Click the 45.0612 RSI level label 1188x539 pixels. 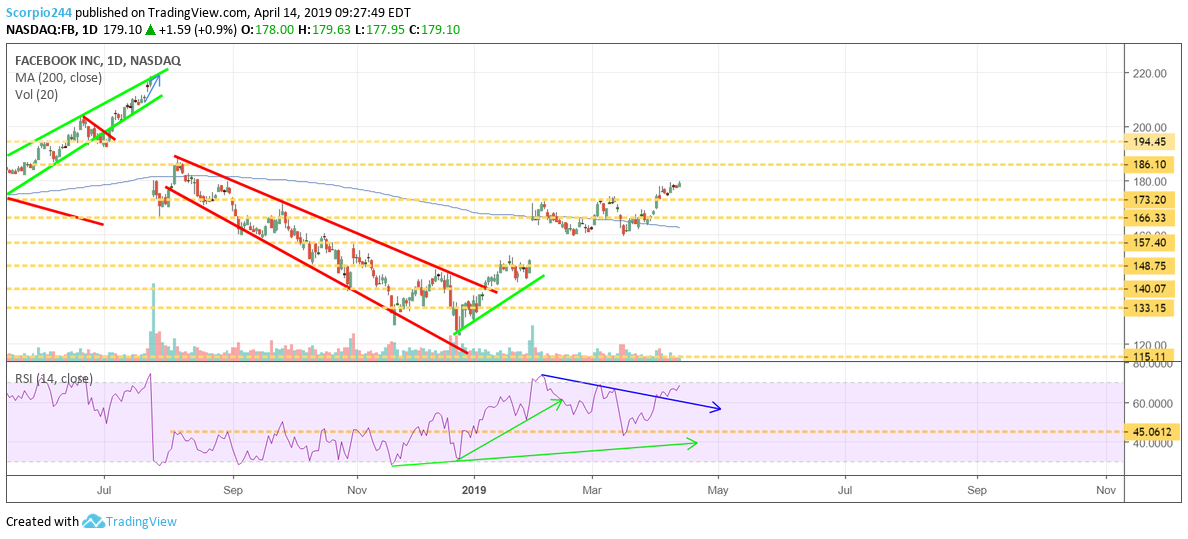click(x=1152, y=431)
